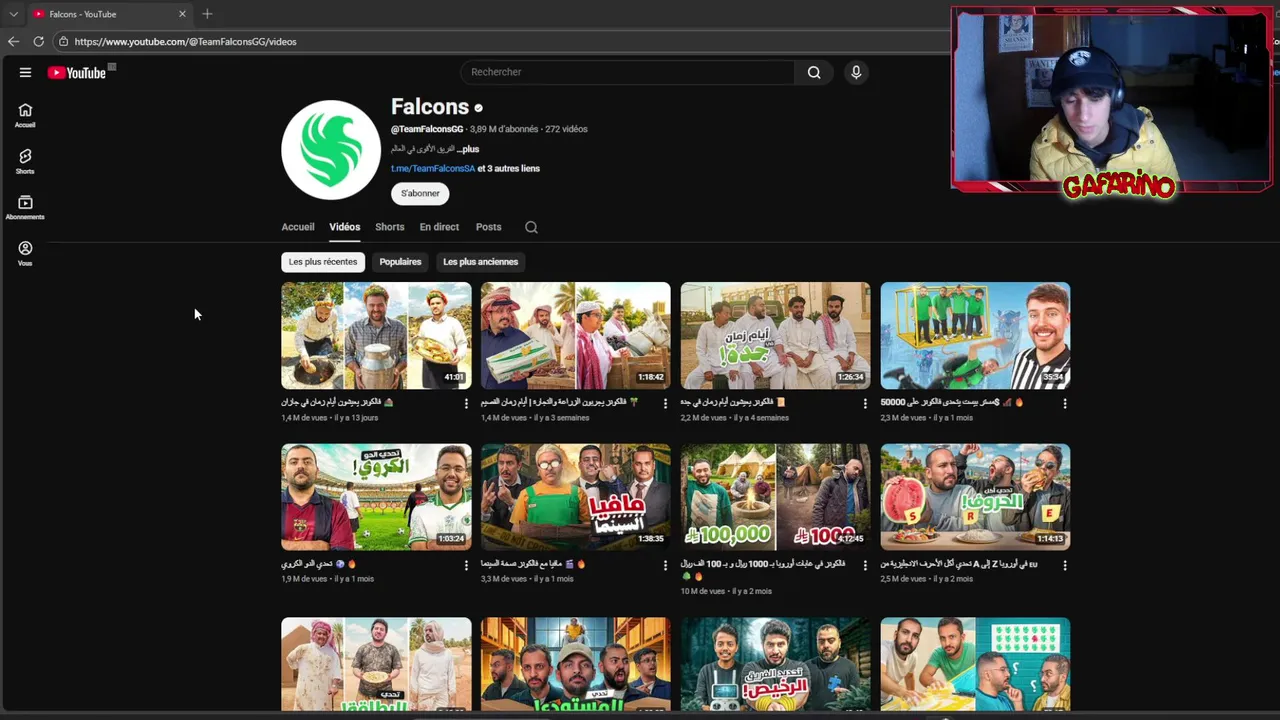This screenshot has width=1280, height=720.
Task: Select the Vidéos channel tab
Action: click(x=345, y=227)
